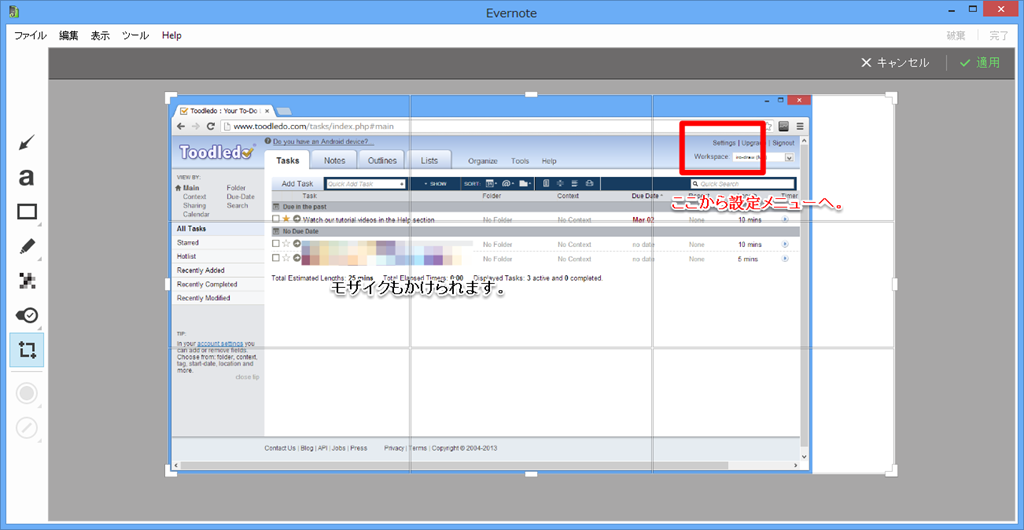The width and height of the screenshot is (1024, 530).
Task: Select the text 'a' tool
Action: [x=26, y=177]
